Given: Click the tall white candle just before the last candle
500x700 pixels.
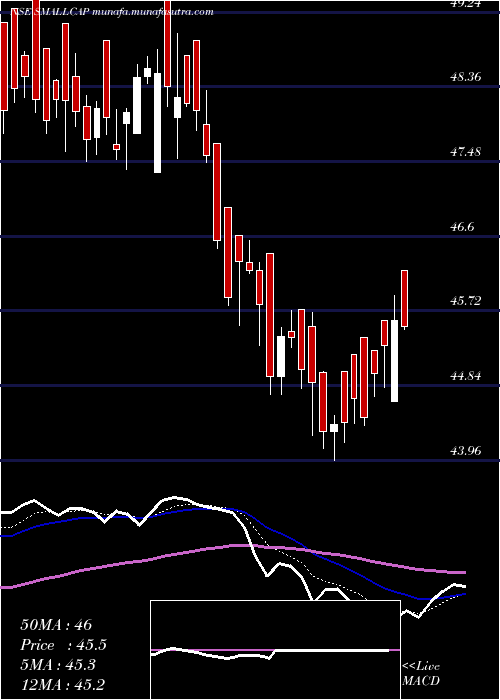Looking at the screenshot, I should pyautogui.click(x=395, y=361).
